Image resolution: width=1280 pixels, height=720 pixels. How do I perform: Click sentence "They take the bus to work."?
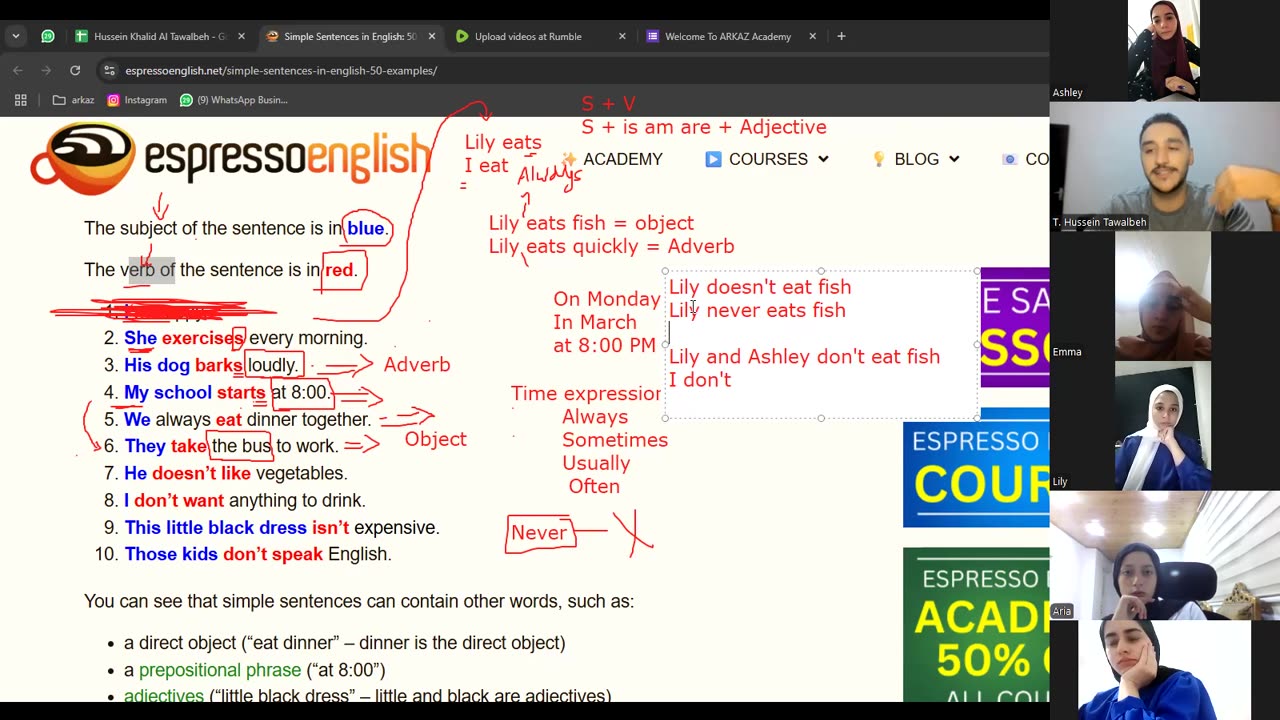[231, 446]
